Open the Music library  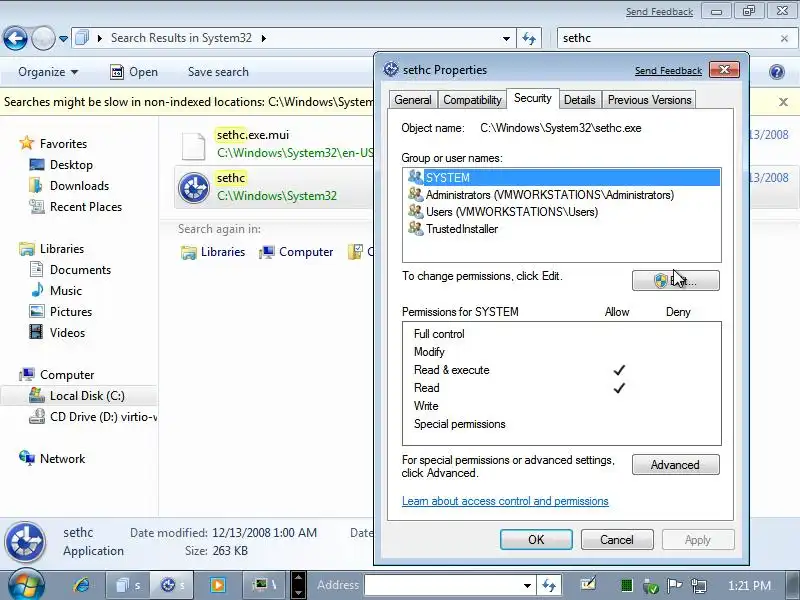point(65,291)
